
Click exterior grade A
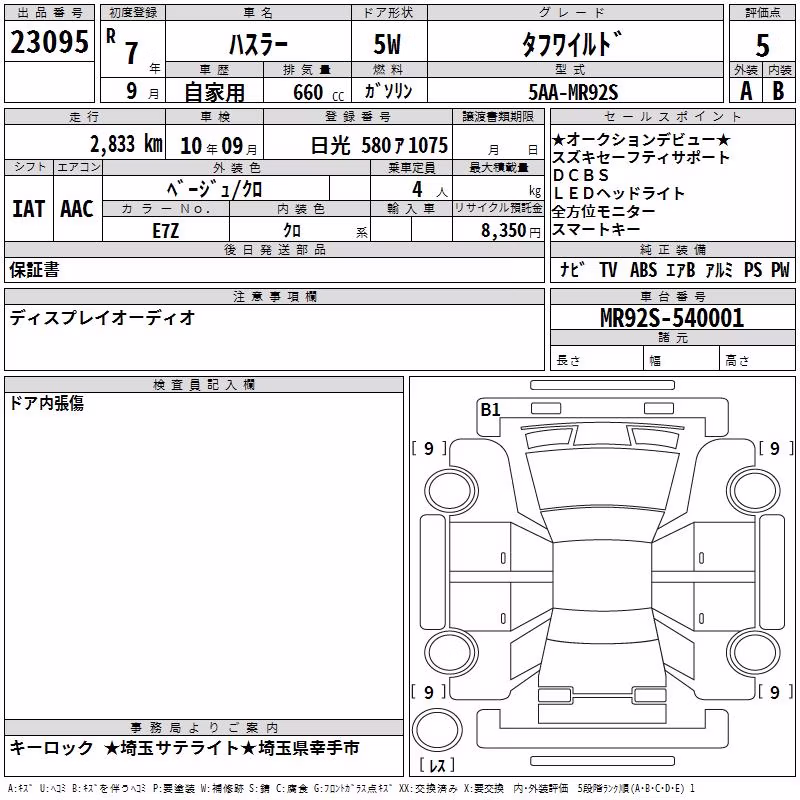coord(746,91)
